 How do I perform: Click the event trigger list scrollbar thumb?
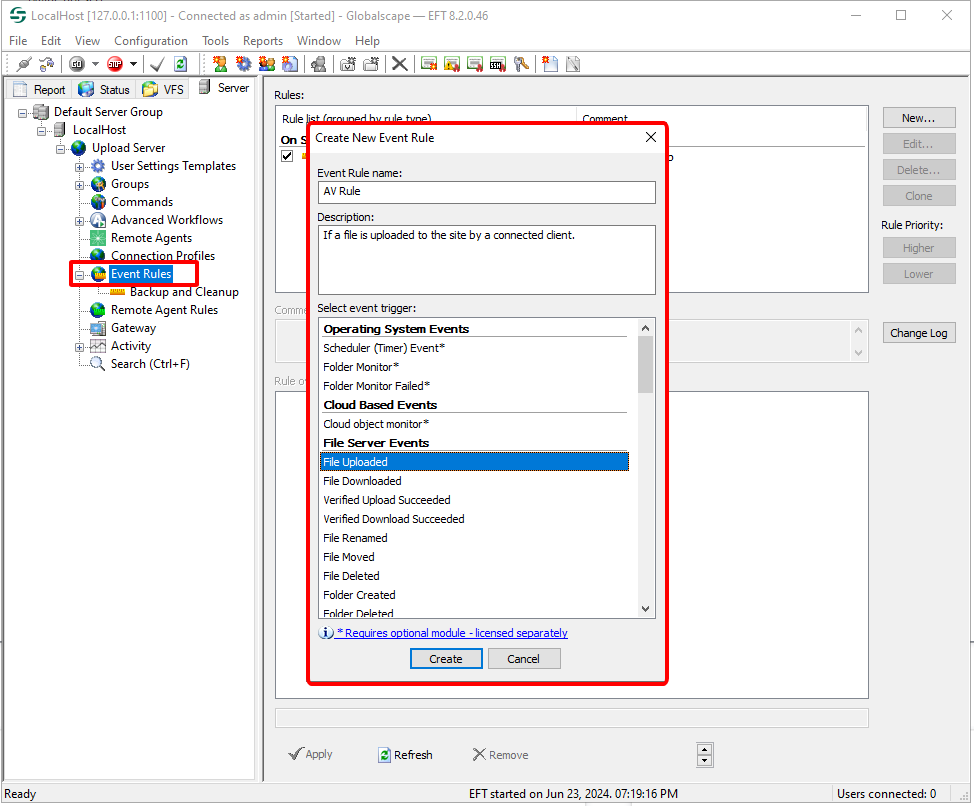[645, 365]
